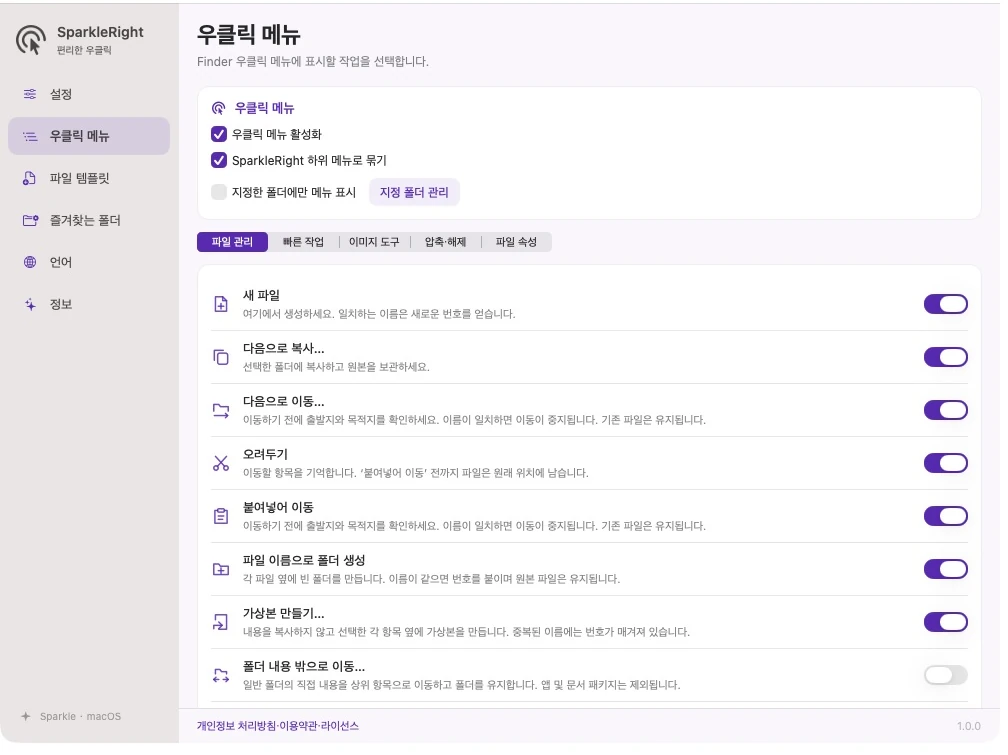Turn off the 가상본 만들기 toggle
The image size is (1008, 755).
[x=946, y=622]
